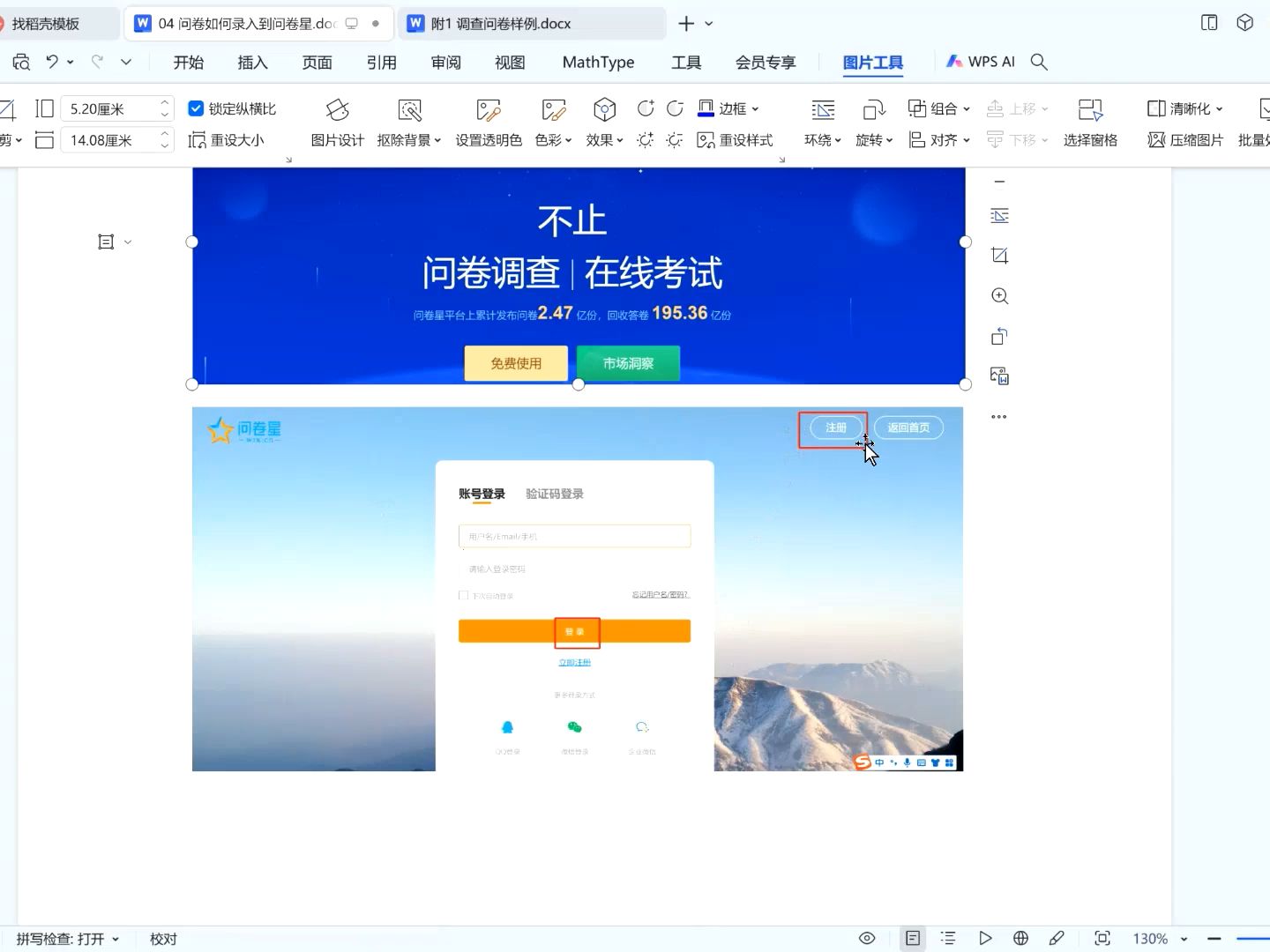Click 校对 in the status bar
Image resolution: width=1270 pixels, height=952 pixels.
click(x=163, y=939)
